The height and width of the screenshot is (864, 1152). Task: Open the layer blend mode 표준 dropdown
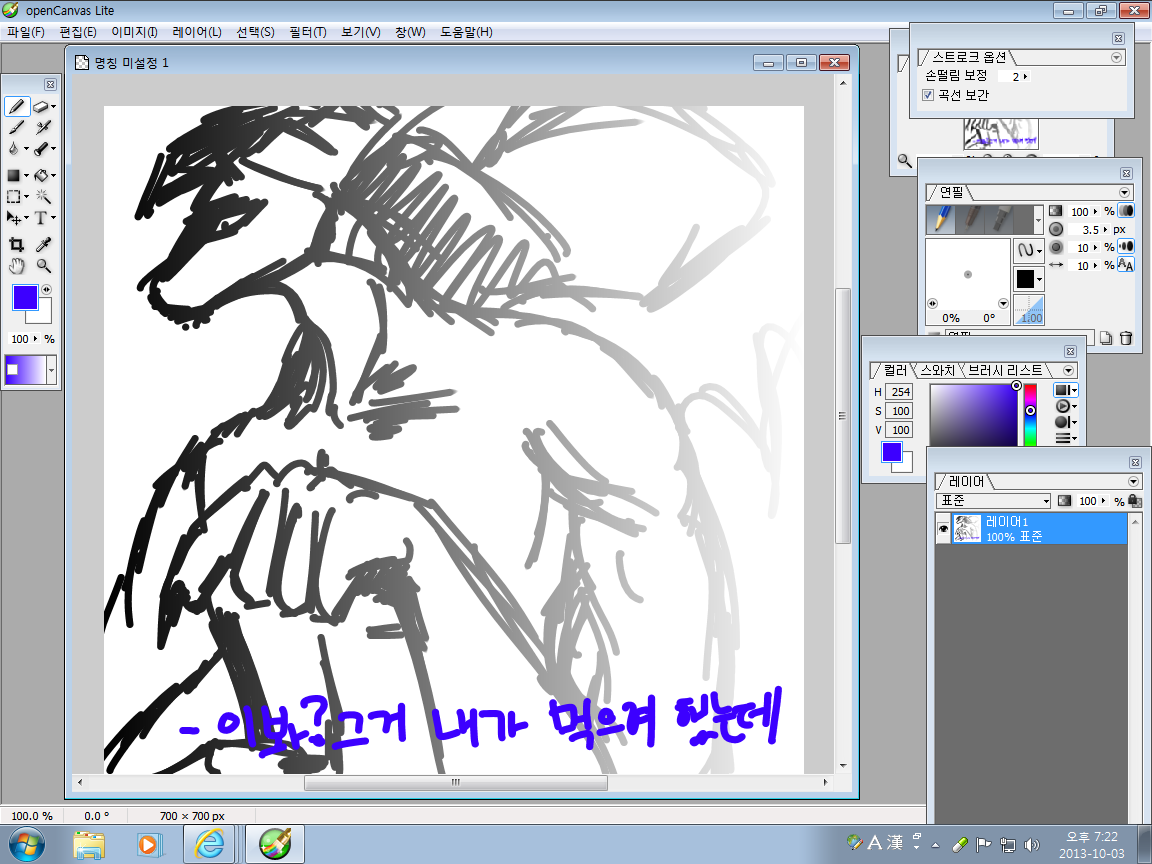click(992, 501)
